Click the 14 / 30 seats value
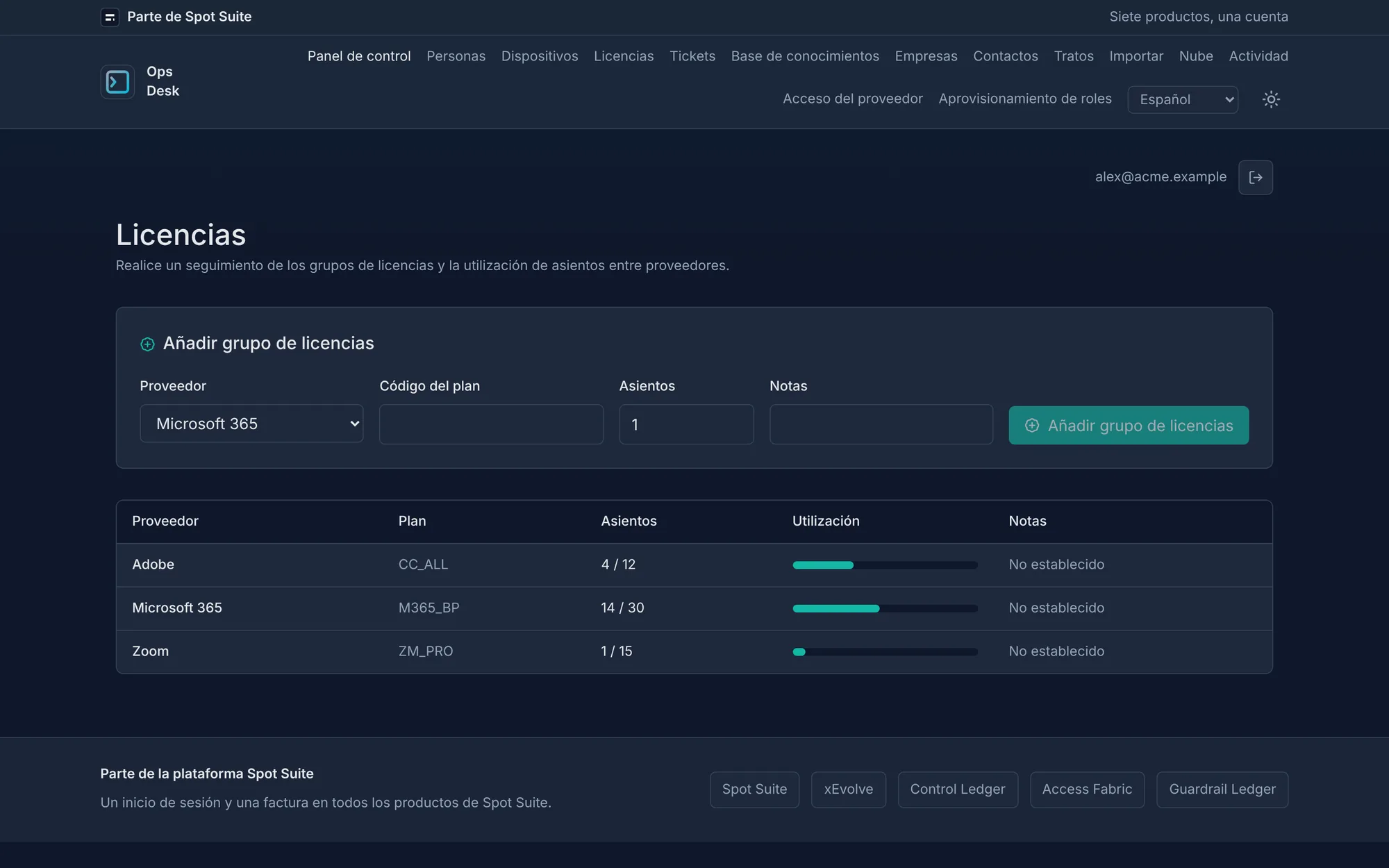Image resolution: width=1389 pixels, height=868 pixels. click(x=622, y=608)
